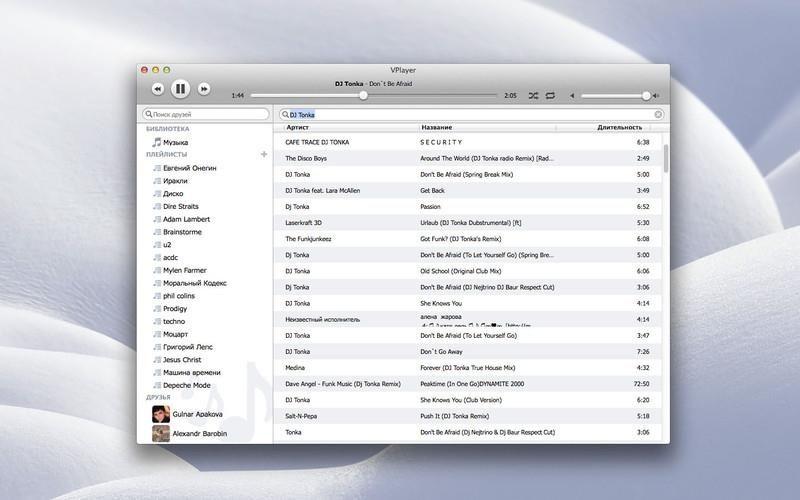
Task: Skip to next track
Action: 204,89
